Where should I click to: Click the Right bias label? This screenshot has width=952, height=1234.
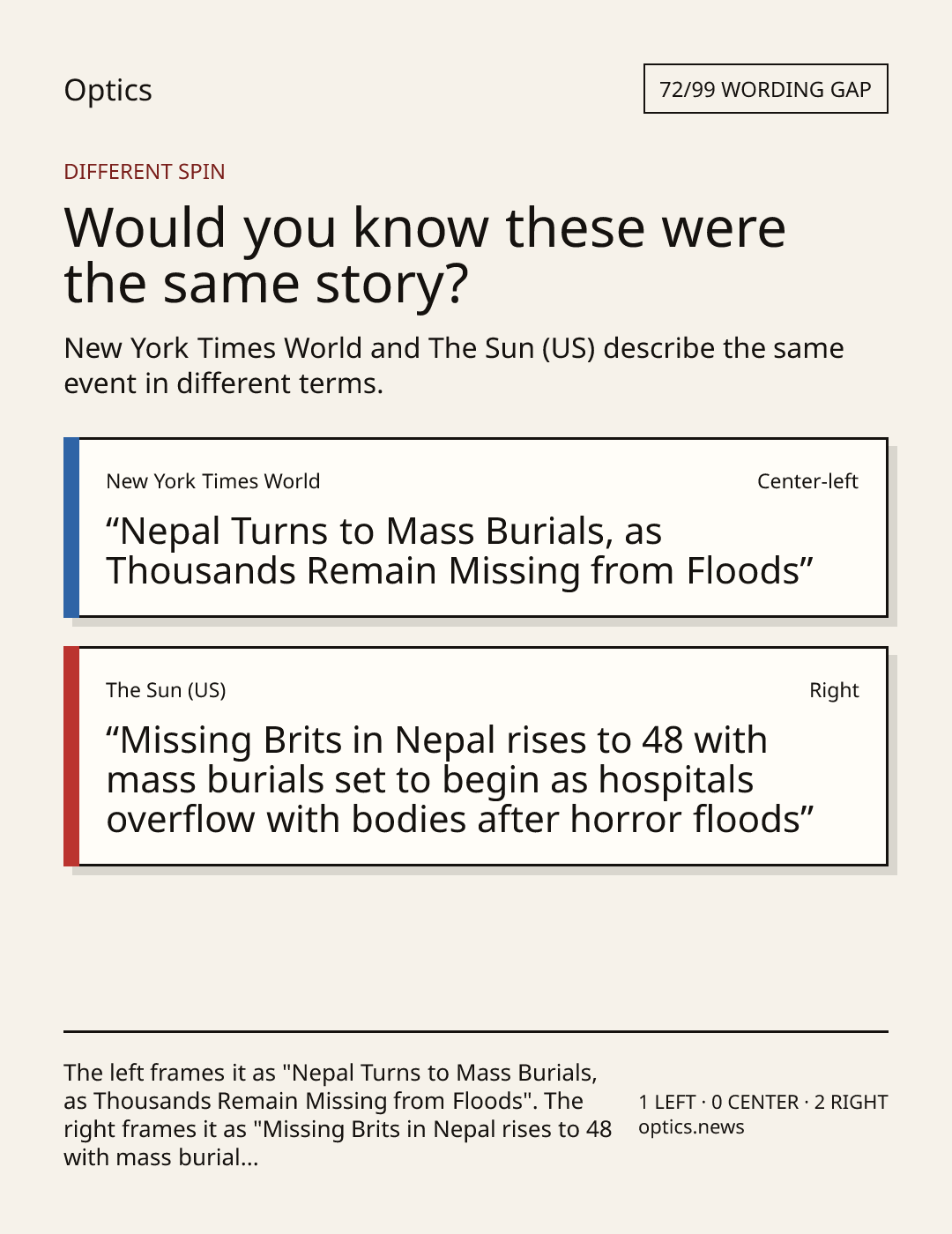click(834, 690)
